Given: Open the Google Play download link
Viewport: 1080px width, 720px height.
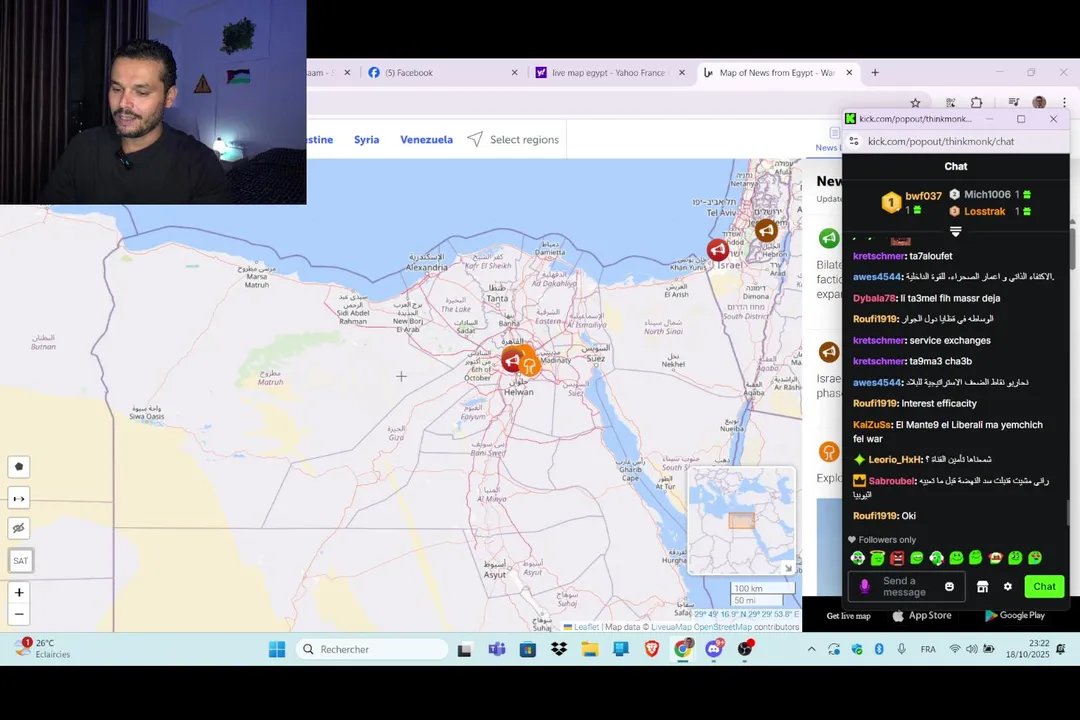Looking at the screenshot, I should (x=1015, y=616).
